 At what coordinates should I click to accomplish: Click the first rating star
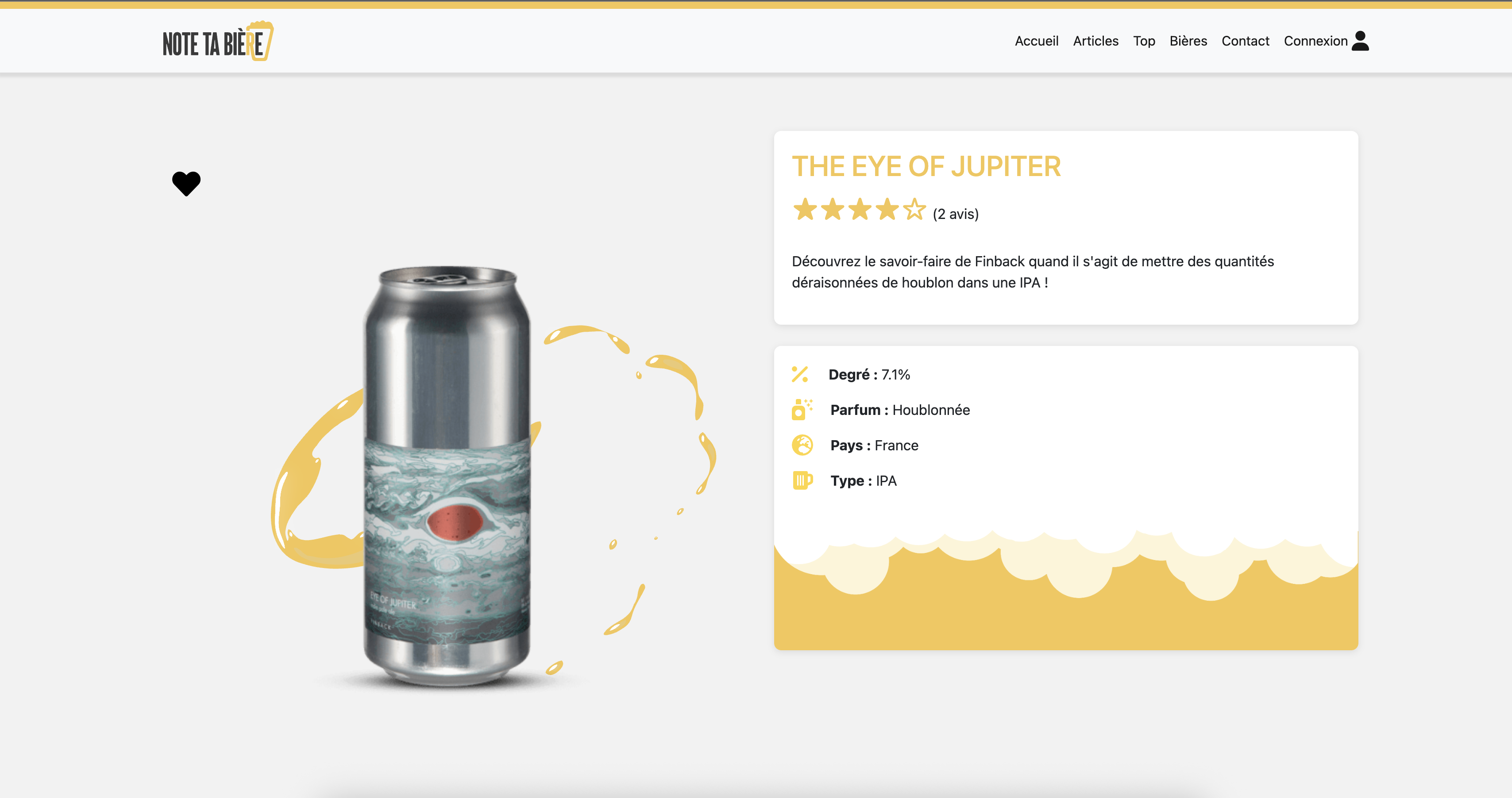coord(805,210)
